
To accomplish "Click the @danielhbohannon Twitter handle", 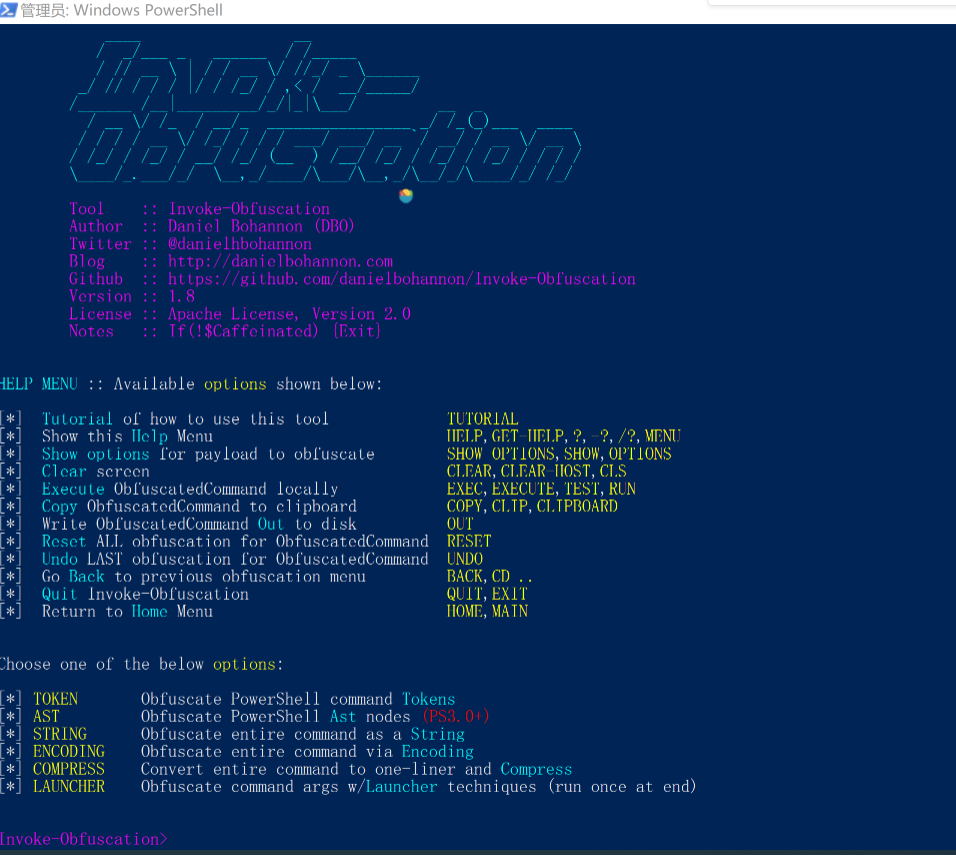I will click(x=240, y=244).
